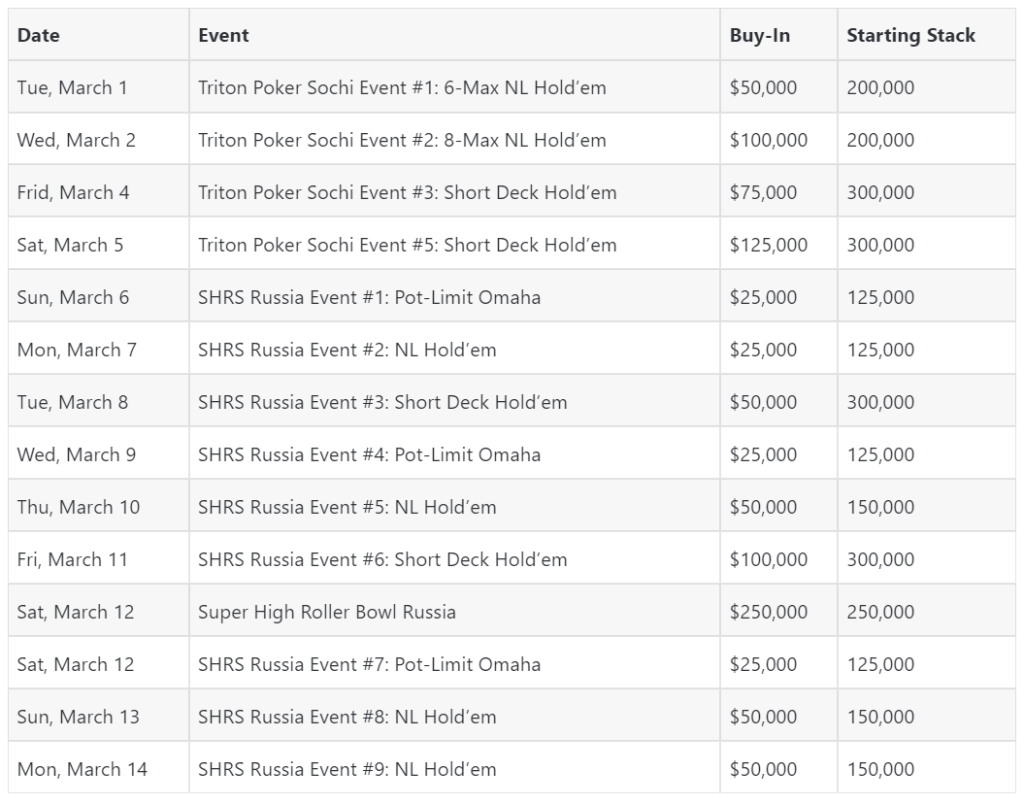The image size is (1024, 804).
Task: Select Triton Poker Sochi Event #1 cell
Action: tap(455, 88)
